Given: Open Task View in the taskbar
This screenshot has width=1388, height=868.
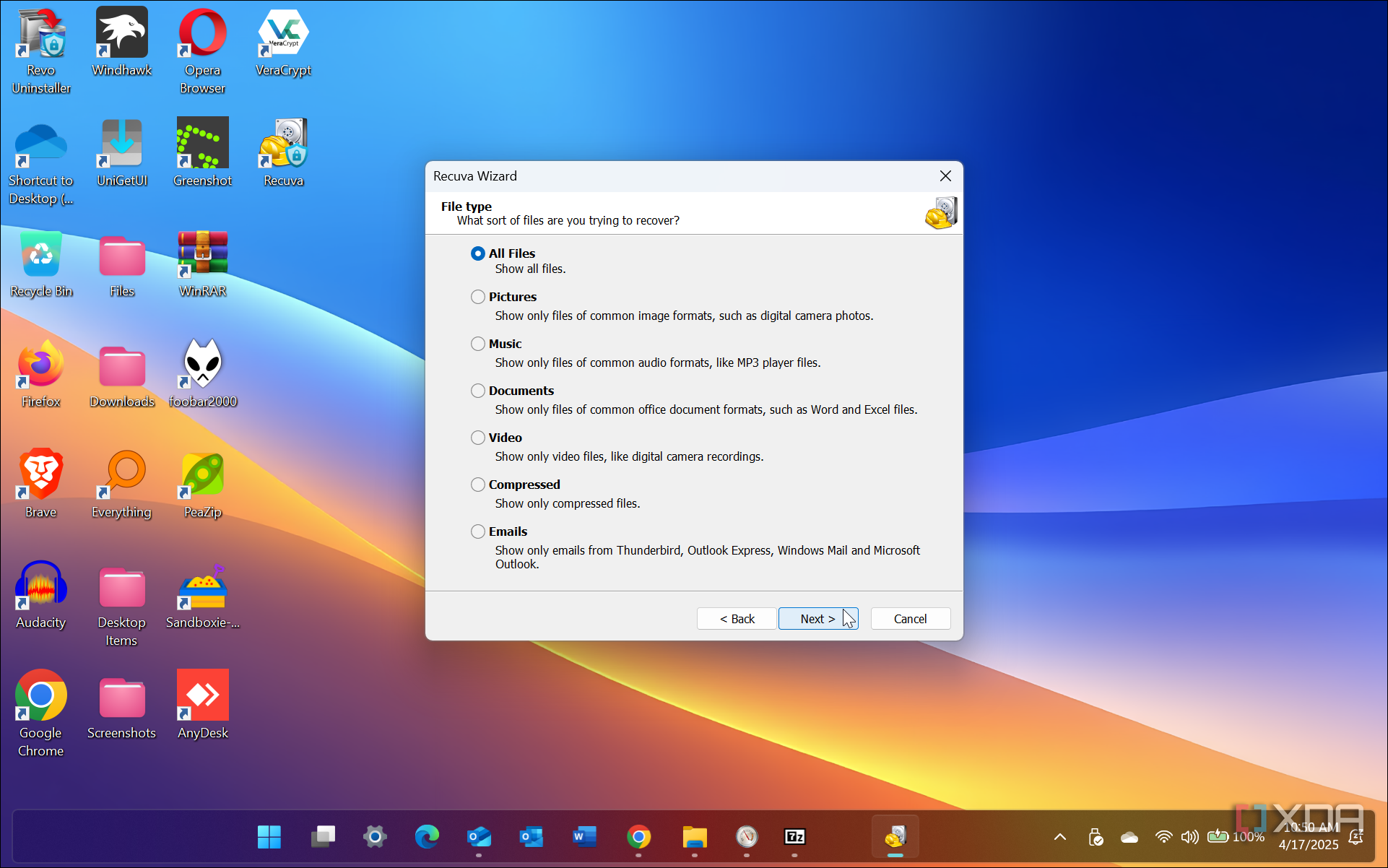Looking at the screenshot, I should [323, 837].
